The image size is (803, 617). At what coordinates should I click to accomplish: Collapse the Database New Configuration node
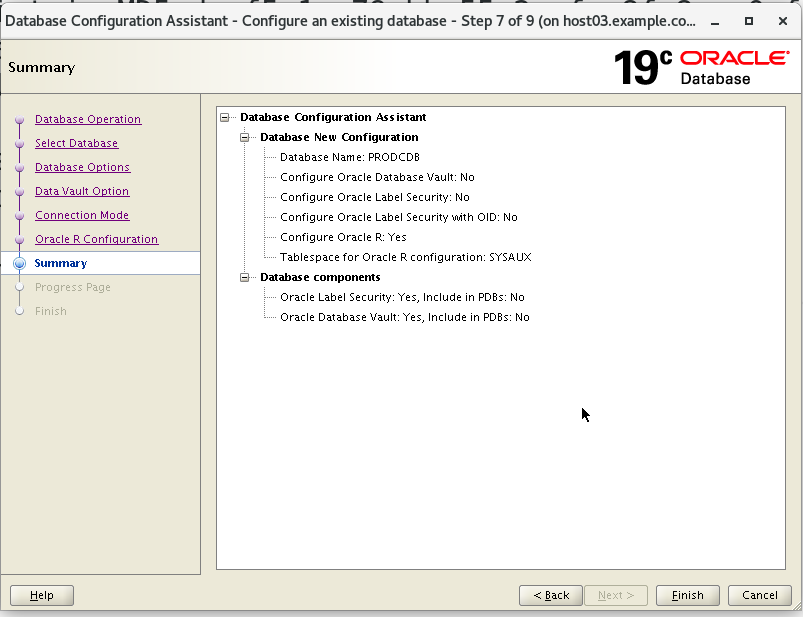tap(244, 137)
